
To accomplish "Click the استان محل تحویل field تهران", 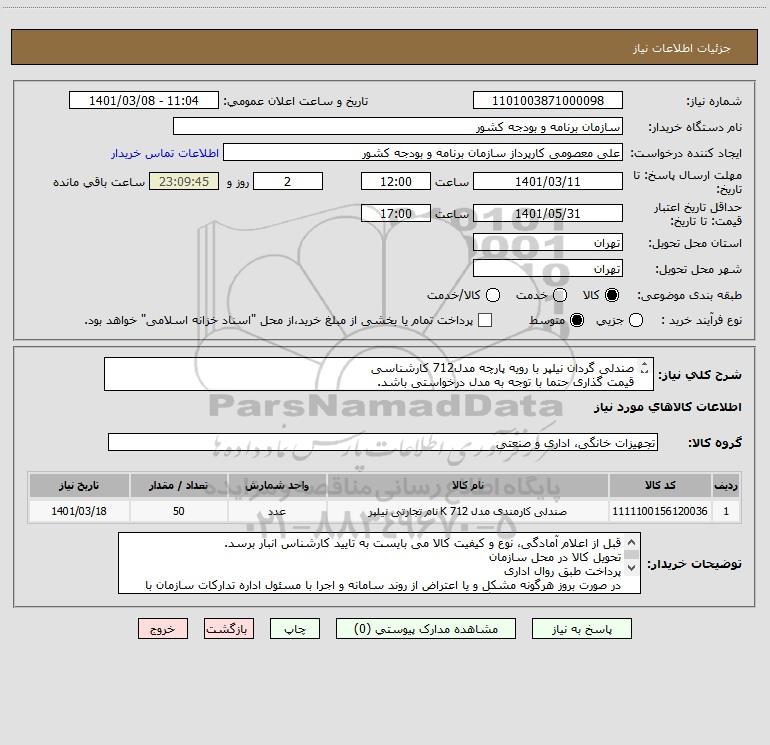I will 548,243.
